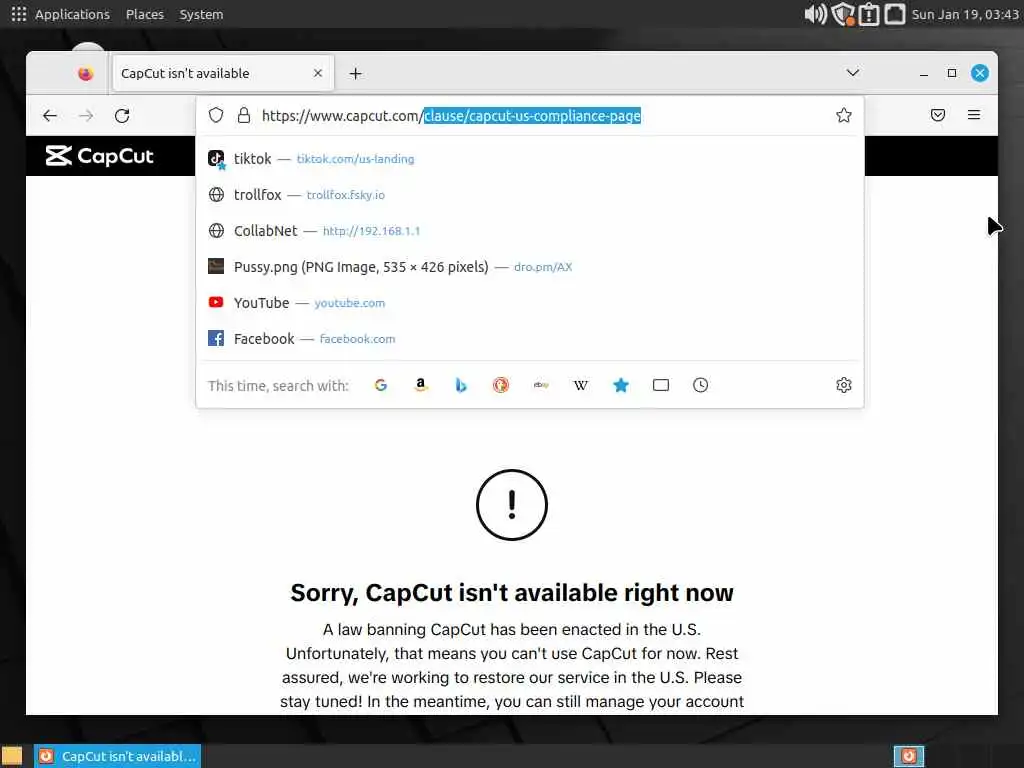Search history using clock icon
Viewport: 1024px width, 768px height.
(x=700, y=385)
